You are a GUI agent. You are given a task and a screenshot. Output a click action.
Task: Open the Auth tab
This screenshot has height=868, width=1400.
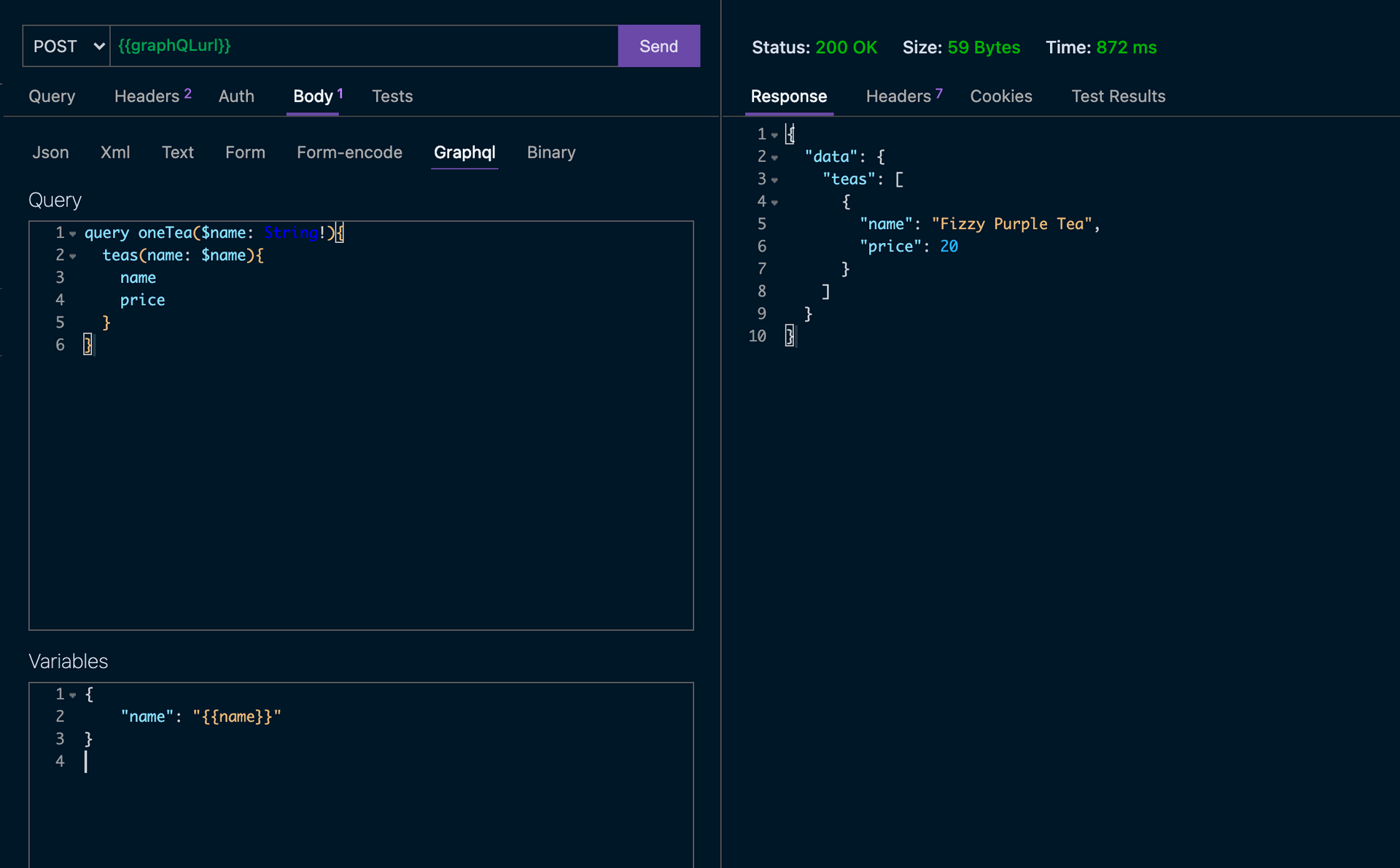(x=236, y=96)
